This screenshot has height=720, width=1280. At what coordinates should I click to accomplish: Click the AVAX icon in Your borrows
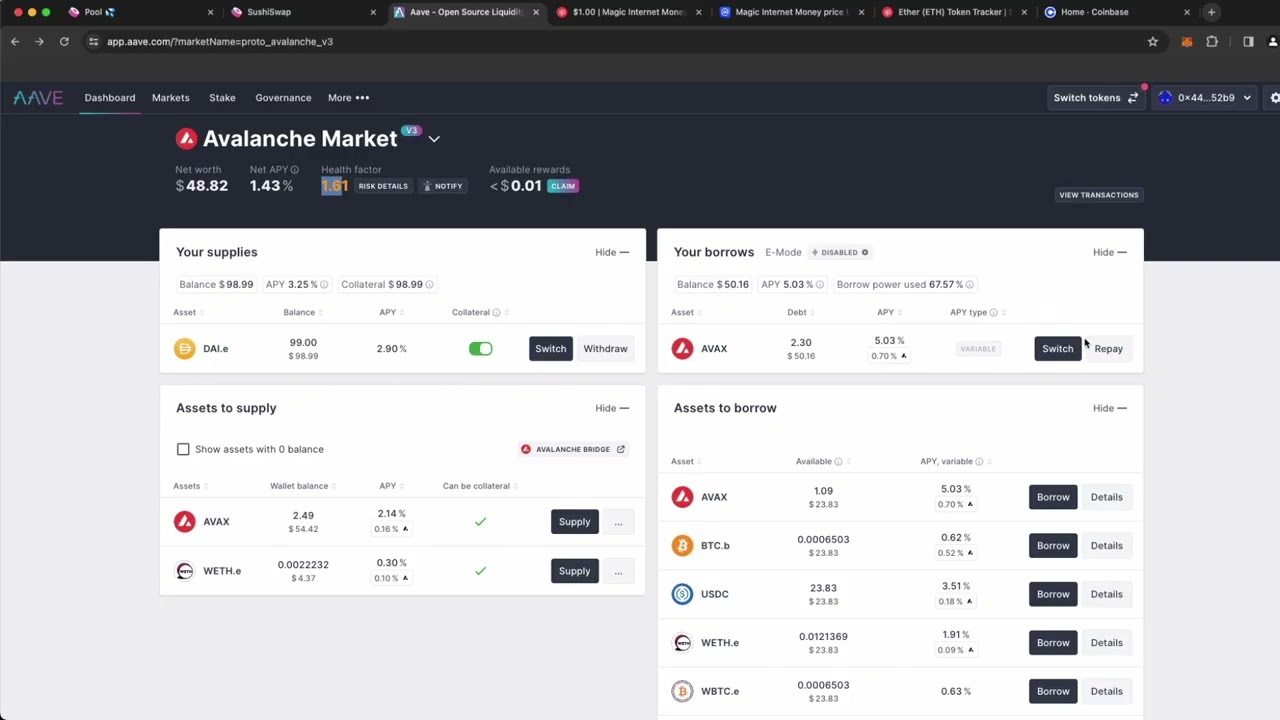point(682,349)
